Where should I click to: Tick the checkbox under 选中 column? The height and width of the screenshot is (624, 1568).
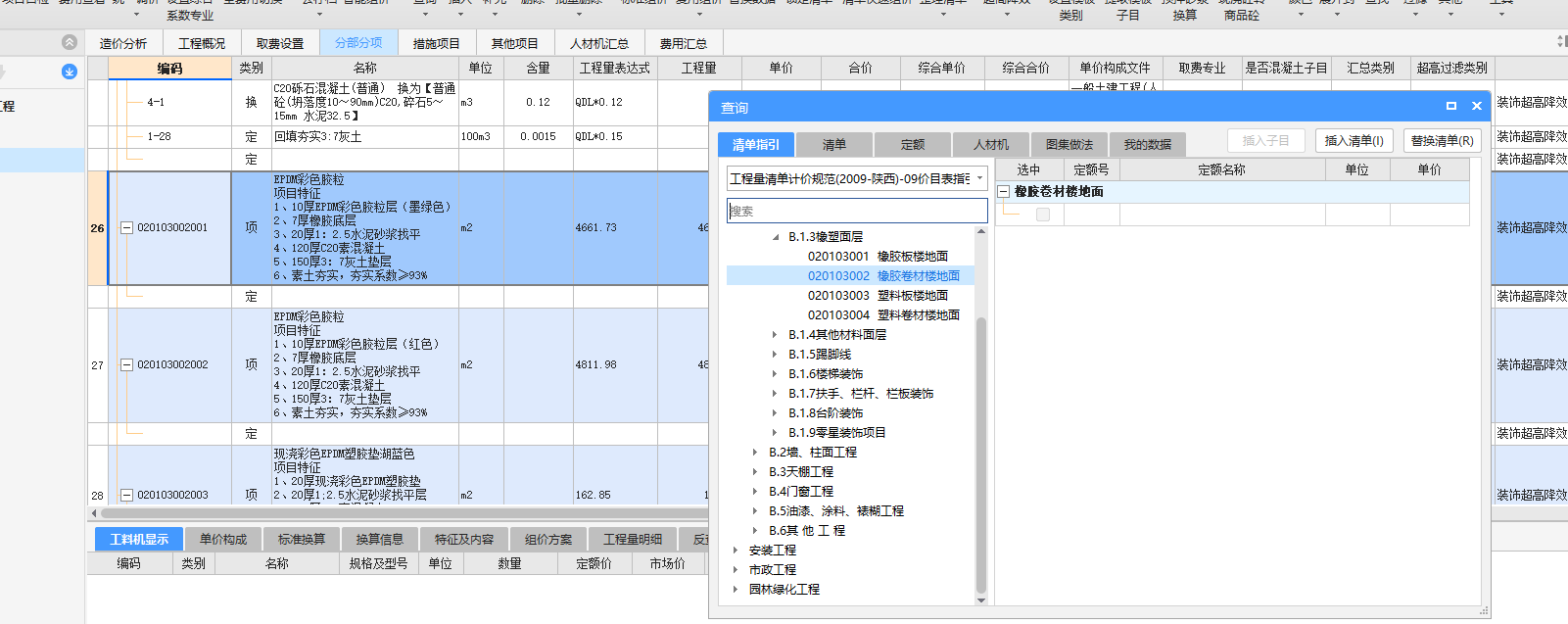pyautogui.click(x=1043, y=215)
